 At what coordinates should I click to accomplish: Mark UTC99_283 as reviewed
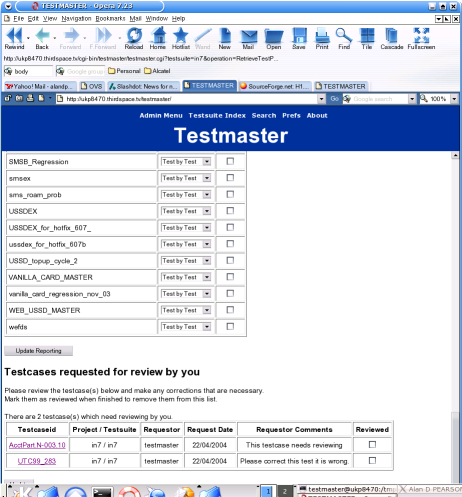pyautogui.click(x=372, y=460)
